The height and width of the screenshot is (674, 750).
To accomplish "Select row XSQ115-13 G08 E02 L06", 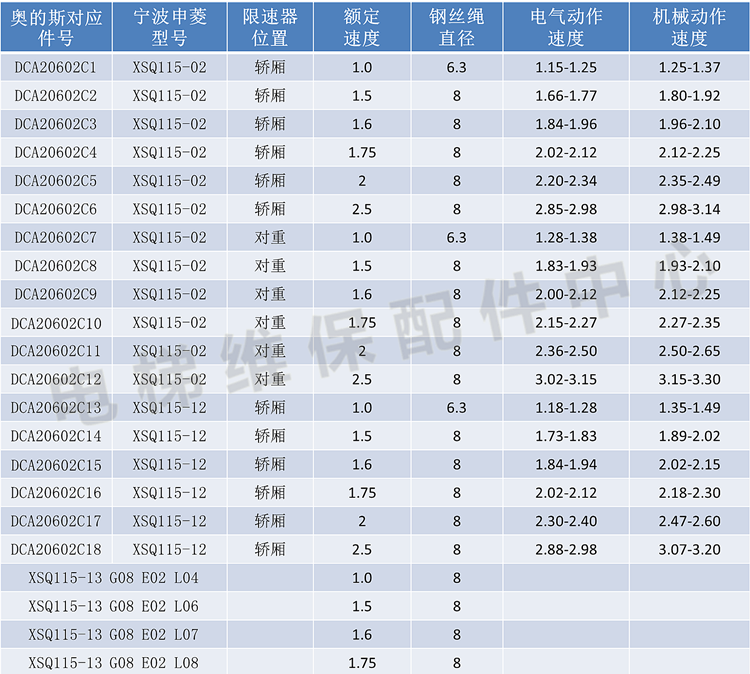I will (x=375, y=606).
